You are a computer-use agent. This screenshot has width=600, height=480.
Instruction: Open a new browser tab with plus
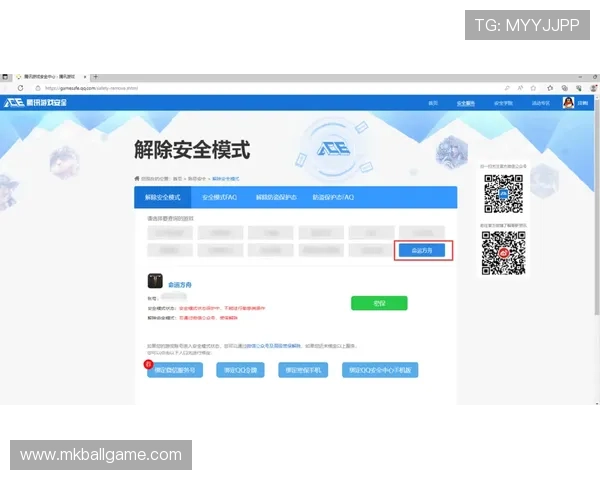tap(96, 77)
